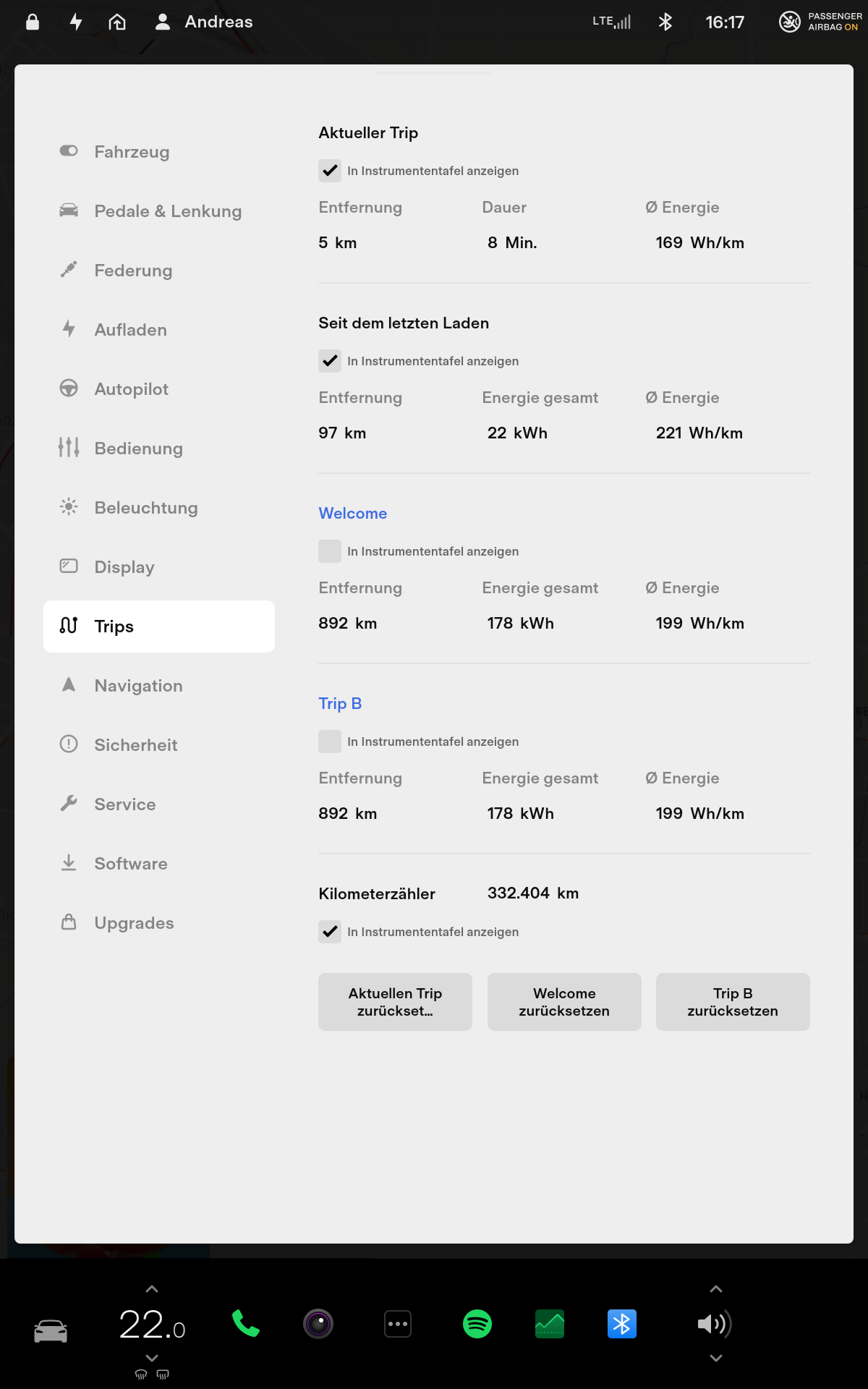Open the energy graph app
868x1389 pixels.
pos(550,1324)
